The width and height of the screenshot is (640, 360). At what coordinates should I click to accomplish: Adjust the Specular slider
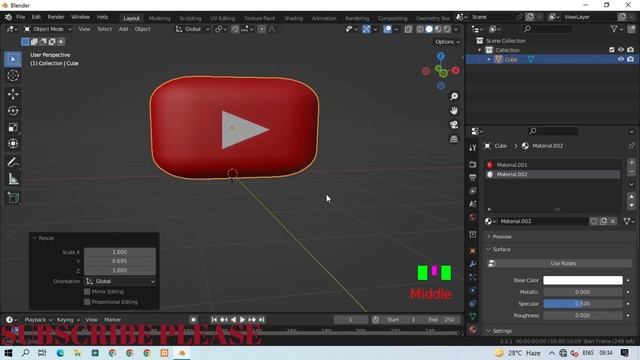(583, 304)
